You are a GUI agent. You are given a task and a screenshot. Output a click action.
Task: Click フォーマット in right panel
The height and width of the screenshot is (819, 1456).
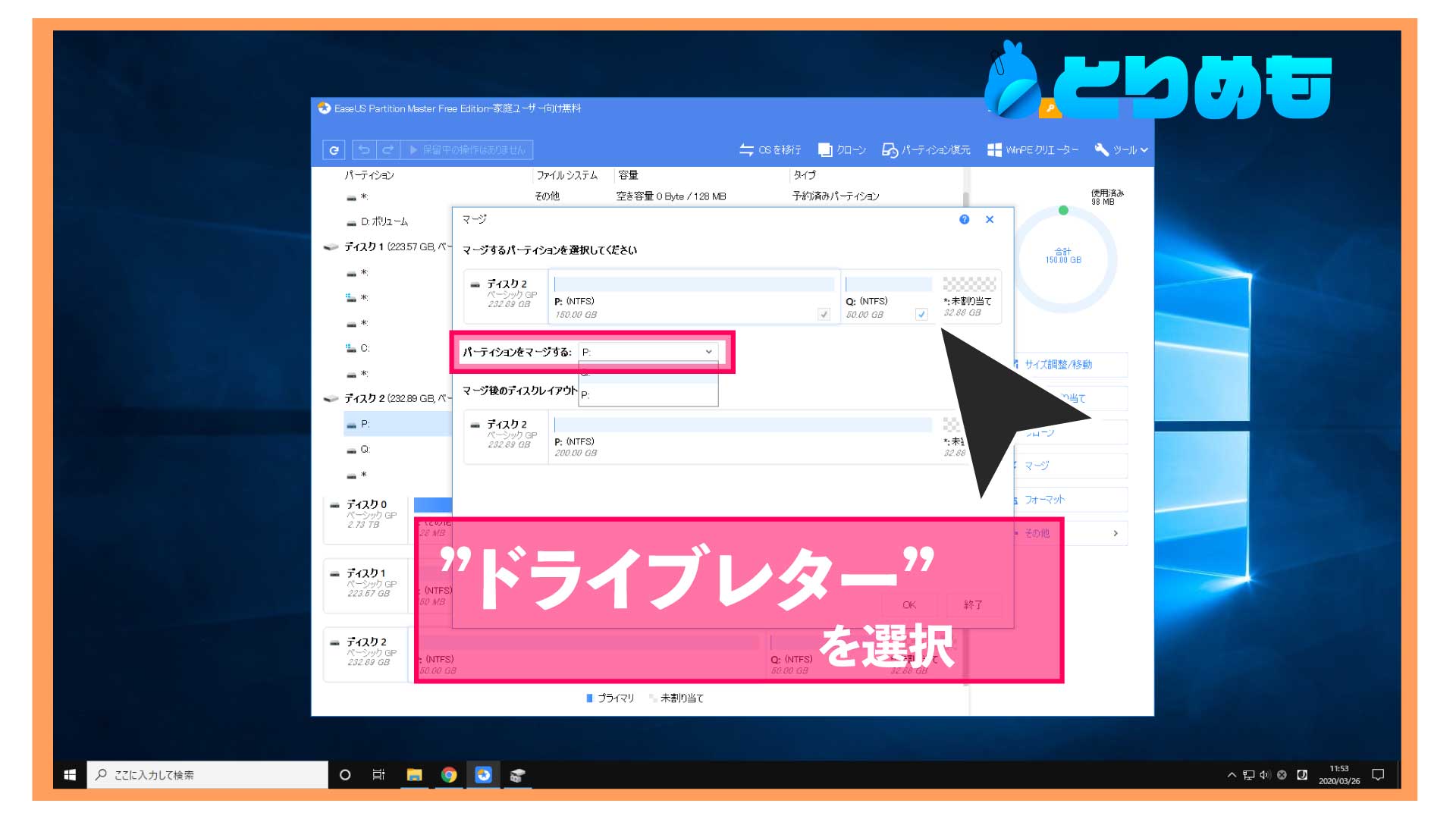tap(1069, 500)
